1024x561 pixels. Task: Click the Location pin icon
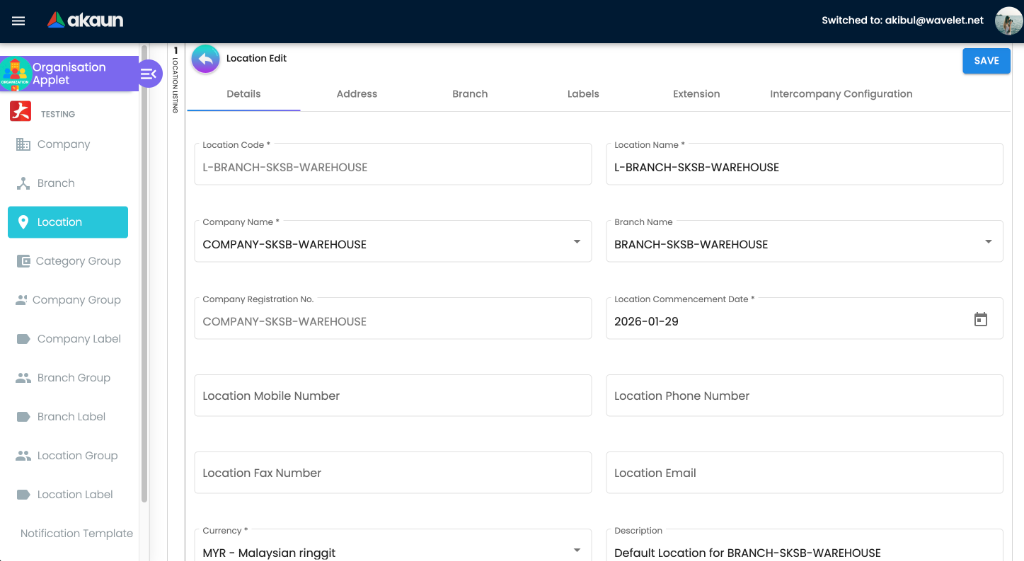pyautogui.click(x=23, y=222)
